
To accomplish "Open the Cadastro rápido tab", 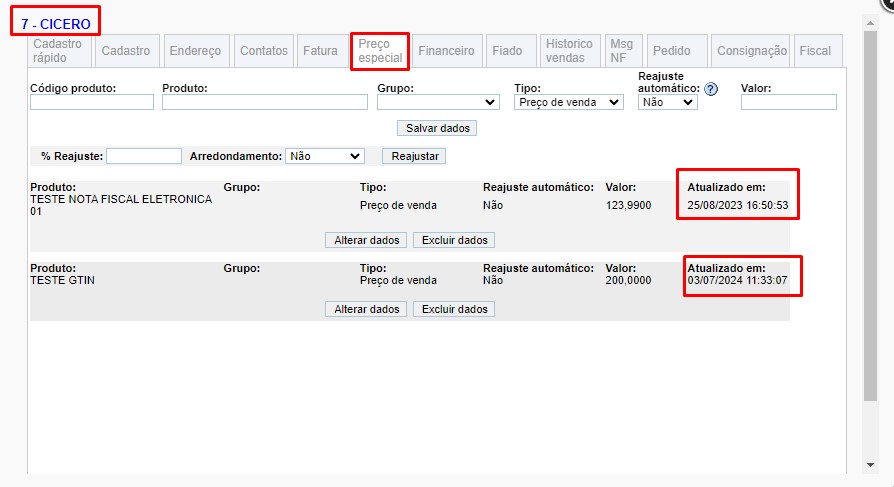I will point(59,51).
